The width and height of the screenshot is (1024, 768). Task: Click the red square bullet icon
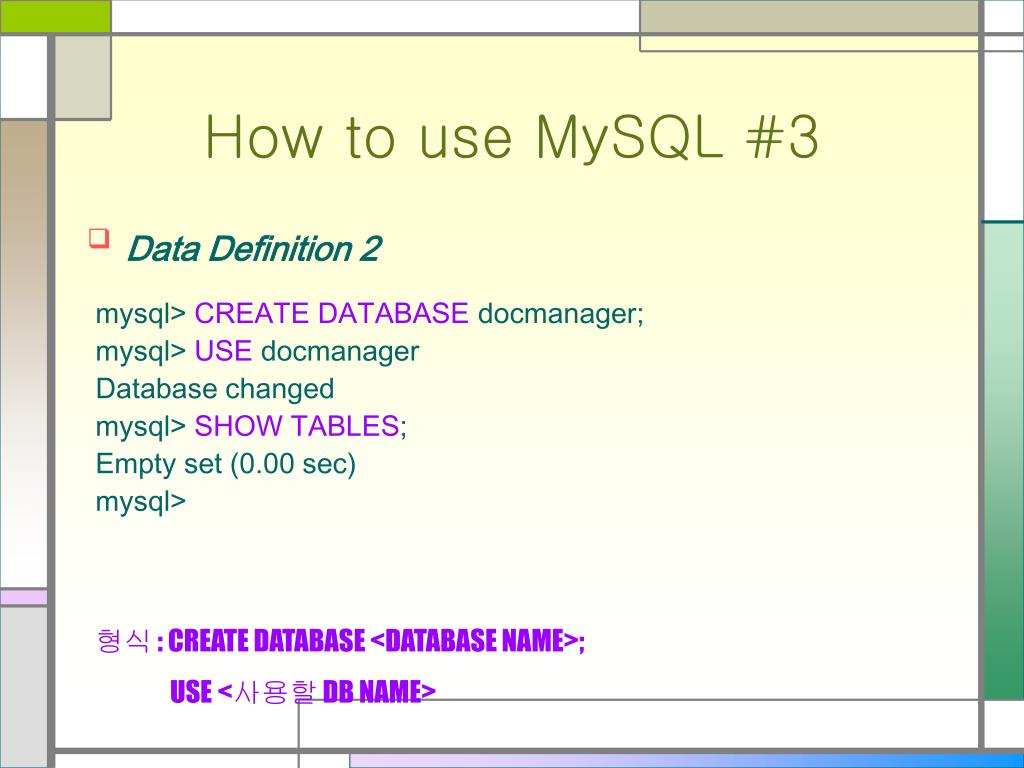coord(99,238)
